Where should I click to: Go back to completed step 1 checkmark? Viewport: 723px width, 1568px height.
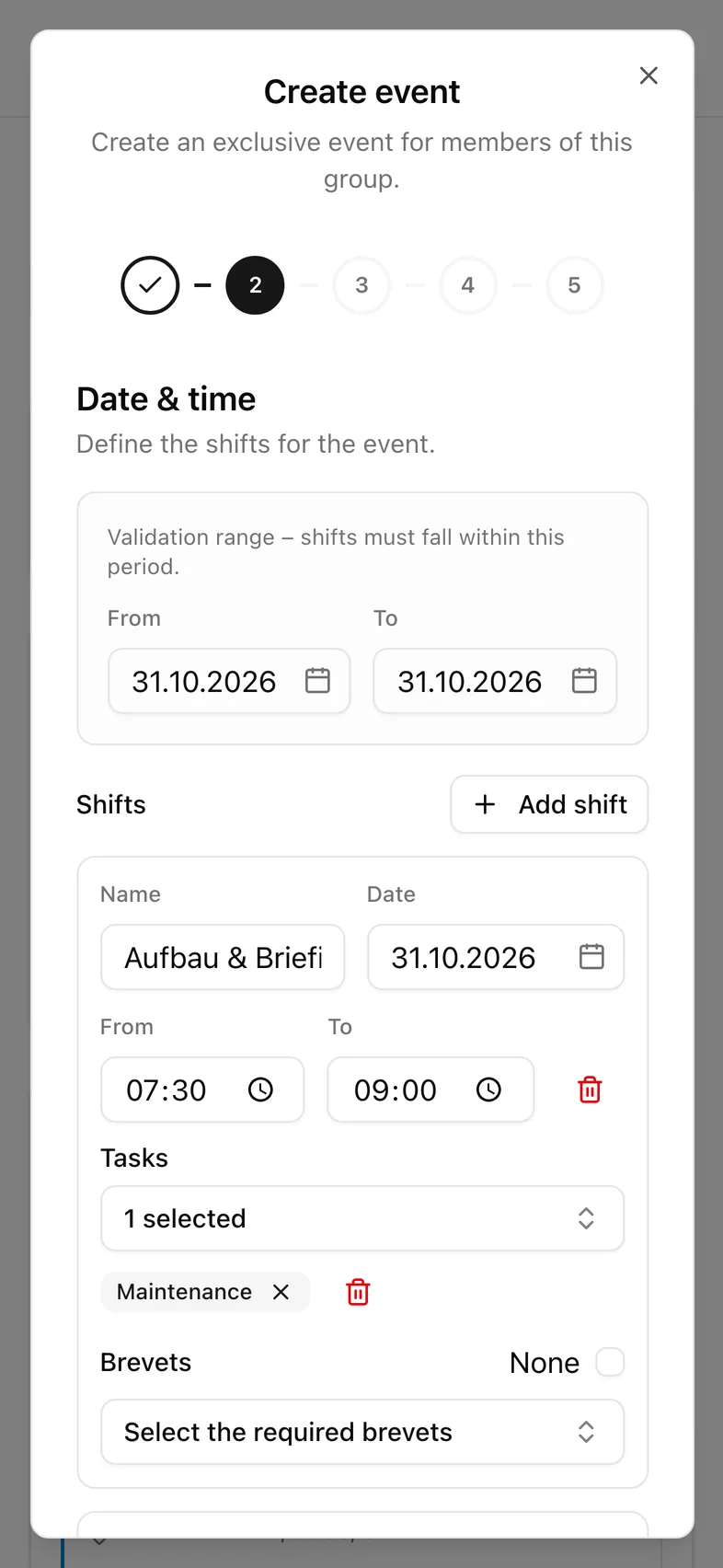[x=150, y=285]
